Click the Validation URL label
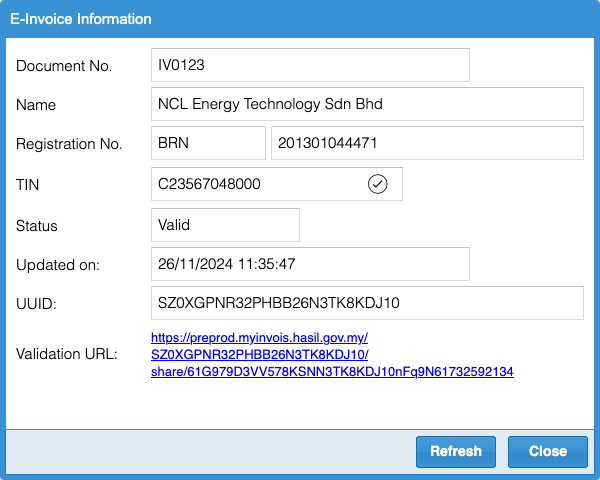 point(67,354)
